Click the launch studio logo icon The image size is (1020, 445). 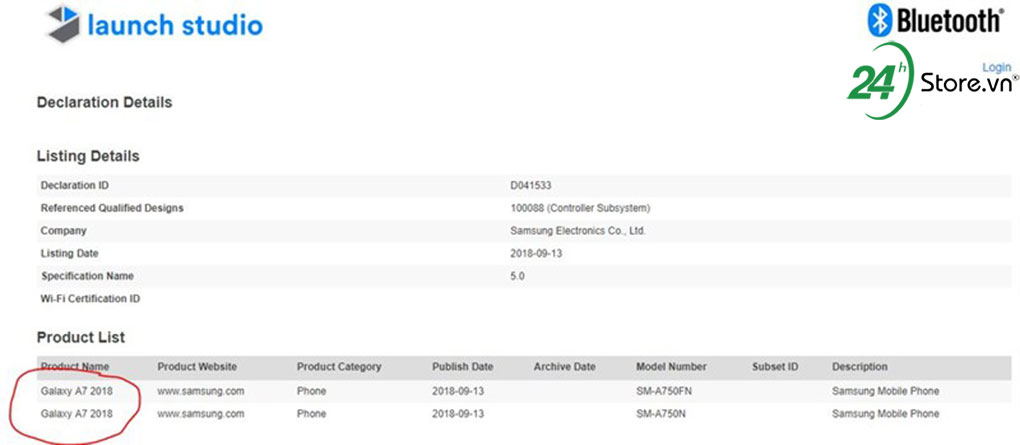[x=62, y=23]
